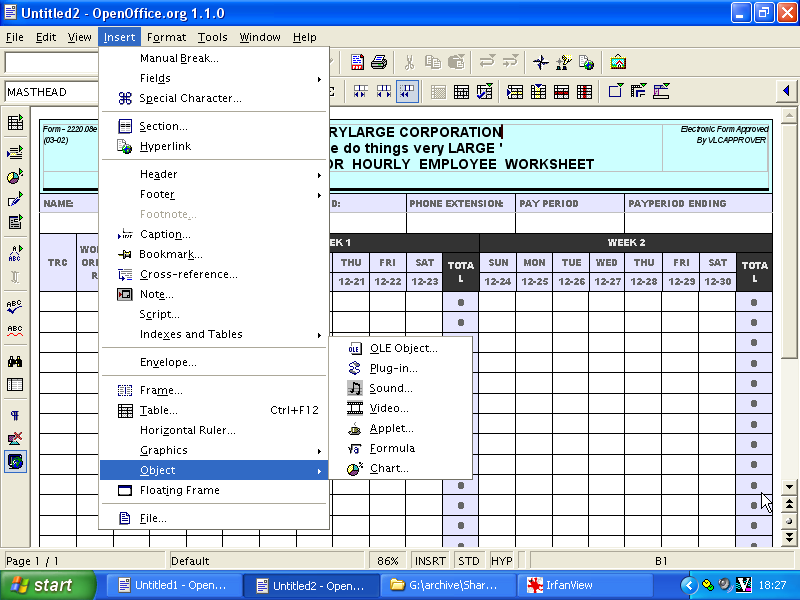Click the Spellcheck ABC checkmark sidebar icon
Viewport: 800px width, 600px height.
point(15,306)
